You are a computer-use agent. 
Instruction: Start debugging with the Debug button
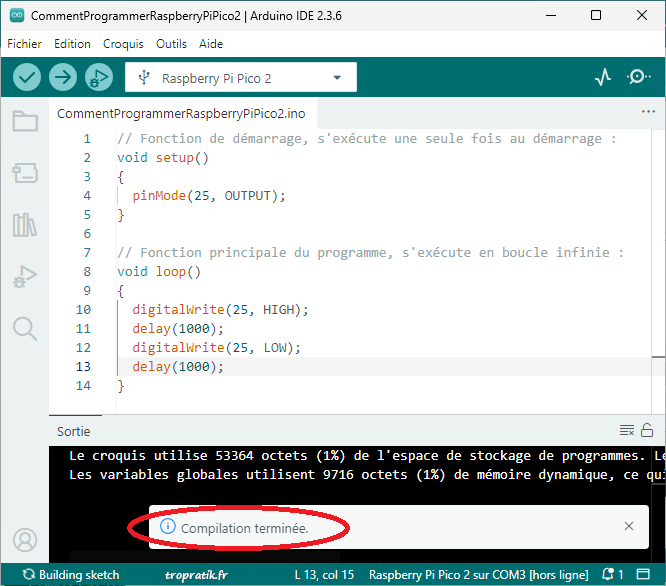click(99, 77)
